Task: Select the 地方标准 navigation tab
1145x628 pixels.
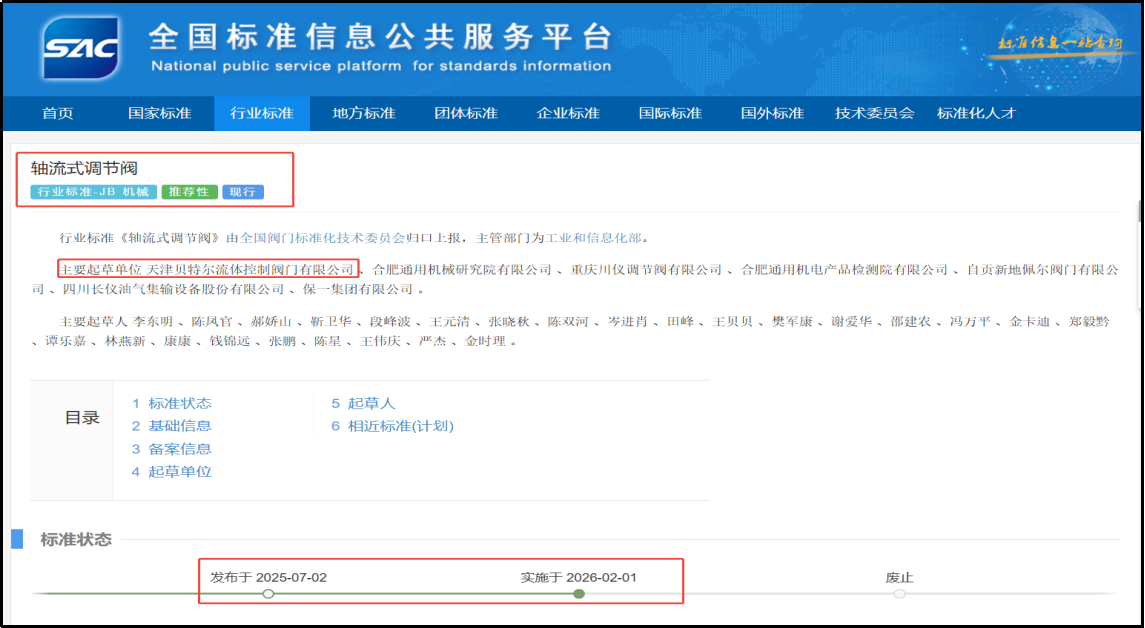Action: pos(364,113)
